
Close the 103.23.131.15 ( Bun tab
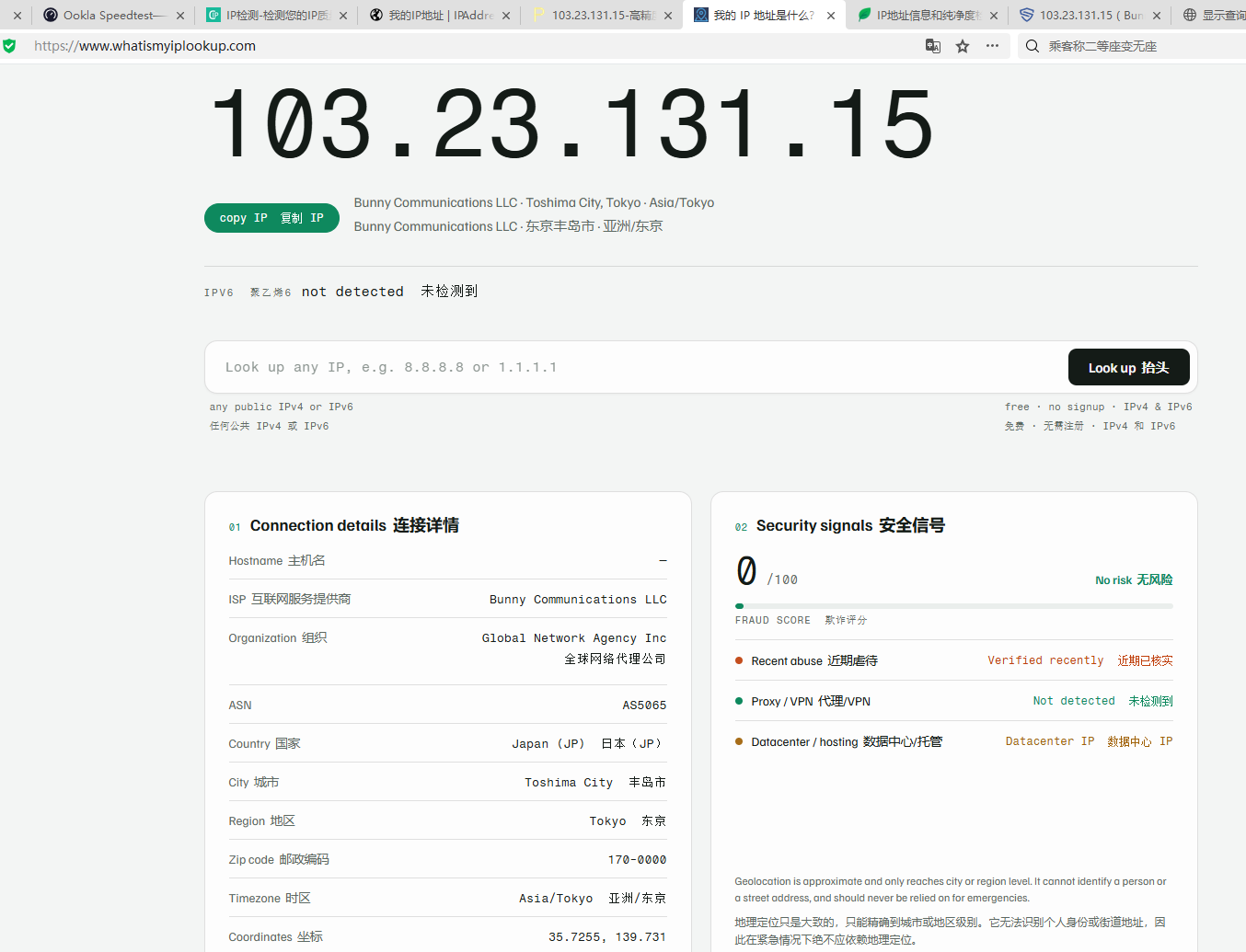pos(1157,16)
